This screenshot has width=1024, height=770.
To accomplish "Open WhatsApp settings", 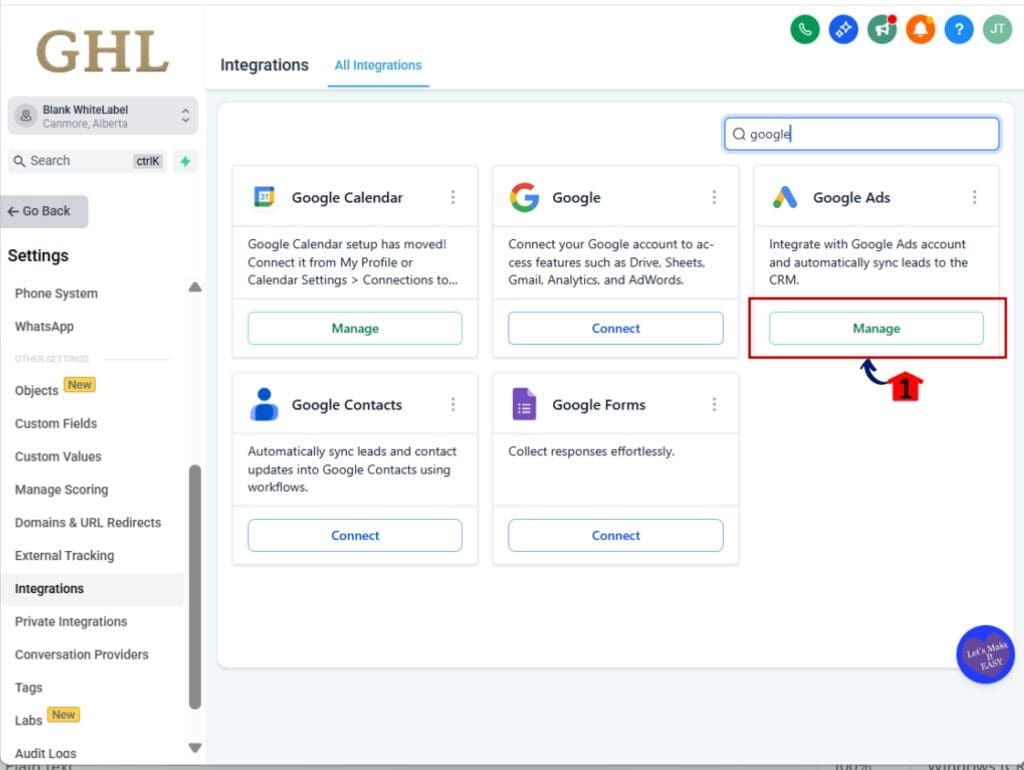I will 44,326.
